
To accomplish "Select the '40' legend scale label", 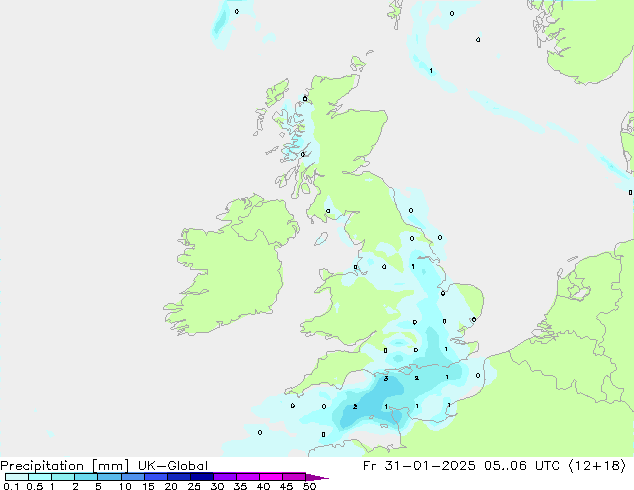I will [263, 486].
